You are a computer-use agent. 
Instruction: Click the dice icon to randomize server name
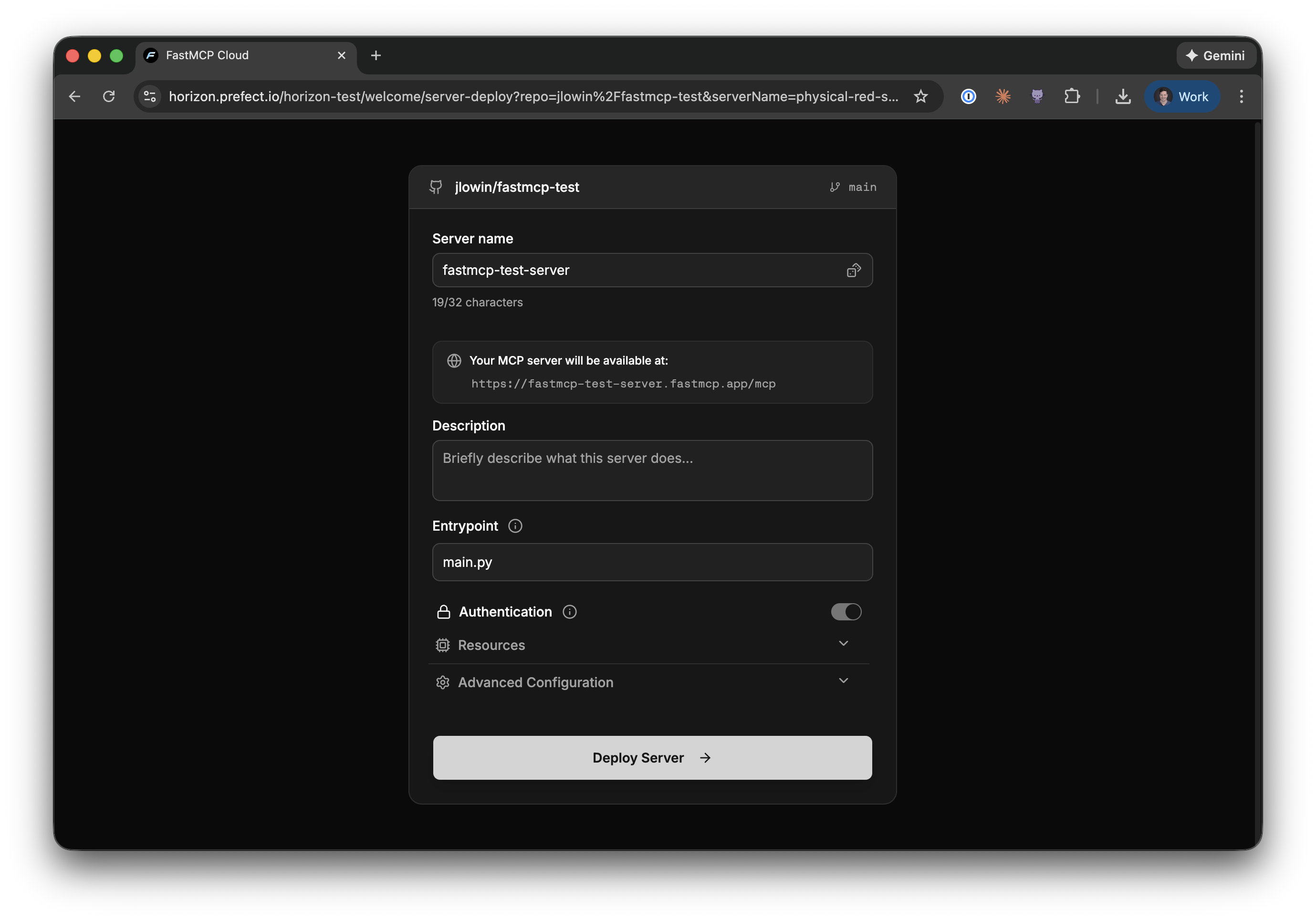point(854,270)
